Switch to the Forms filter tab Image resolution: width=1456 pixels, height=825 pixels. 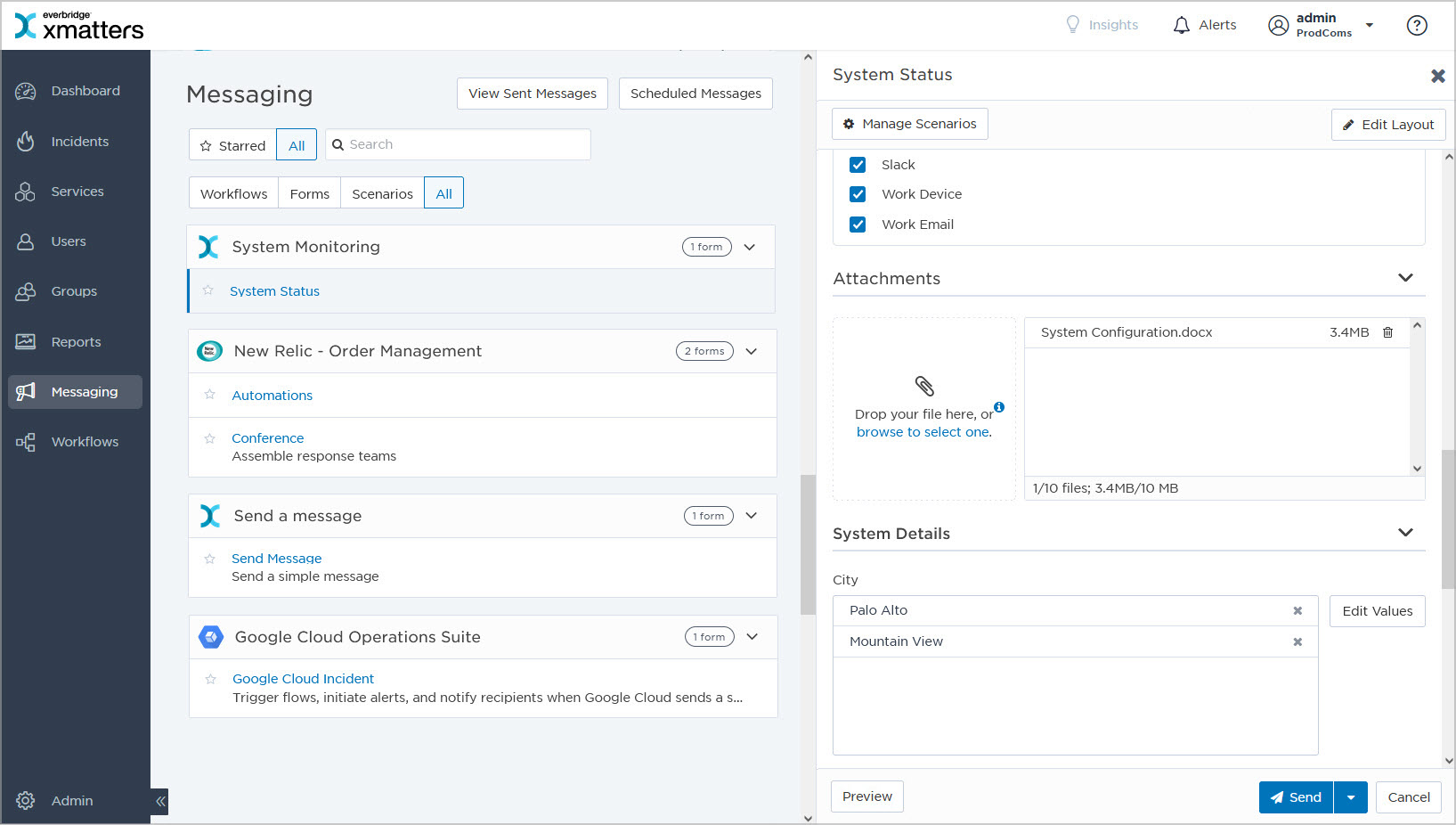[x=310, y=193]
